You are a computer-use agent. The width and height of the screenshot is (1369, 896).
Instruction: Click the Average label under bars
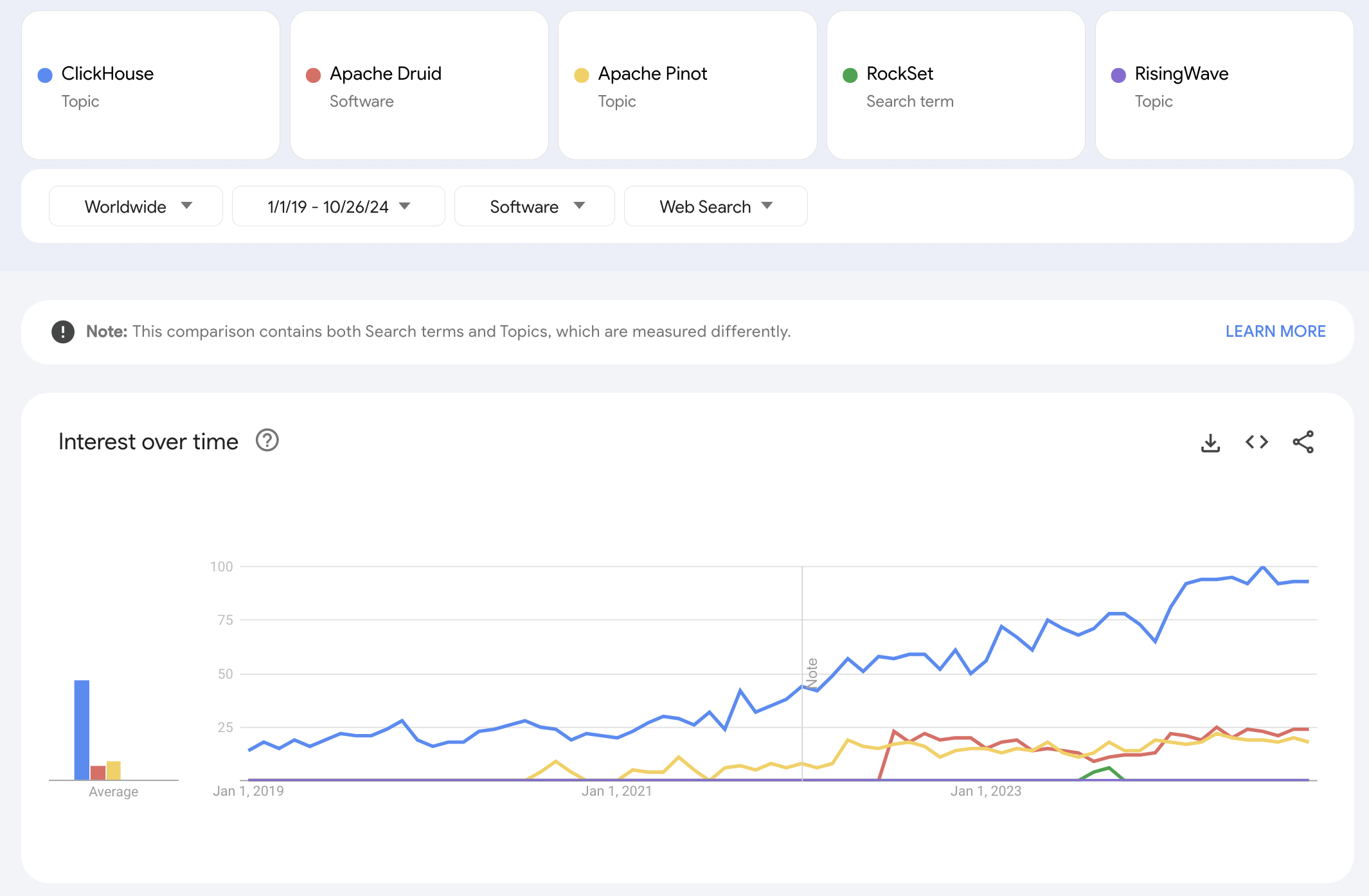114,792
